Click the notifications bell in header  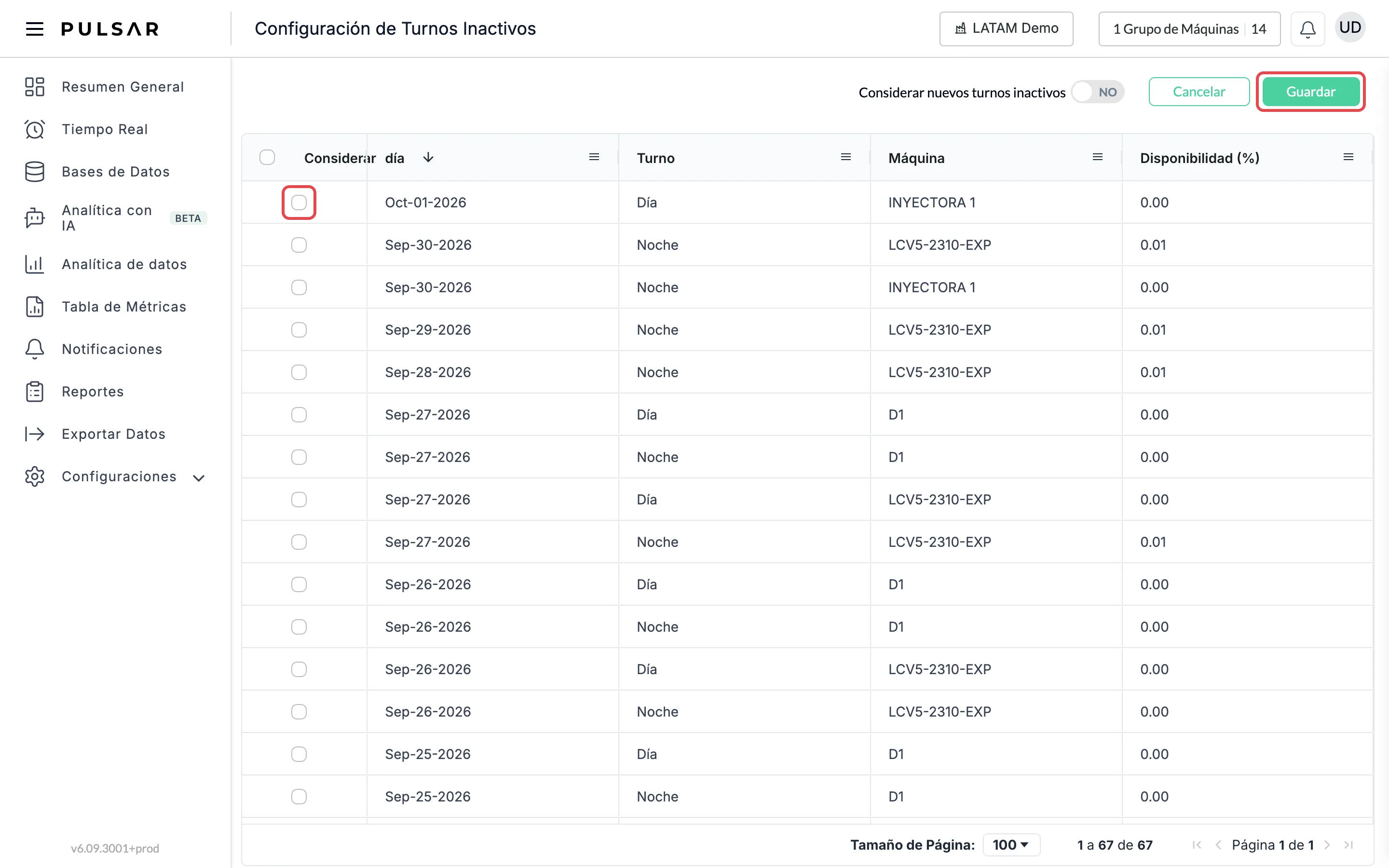(x=1307, y=29)
